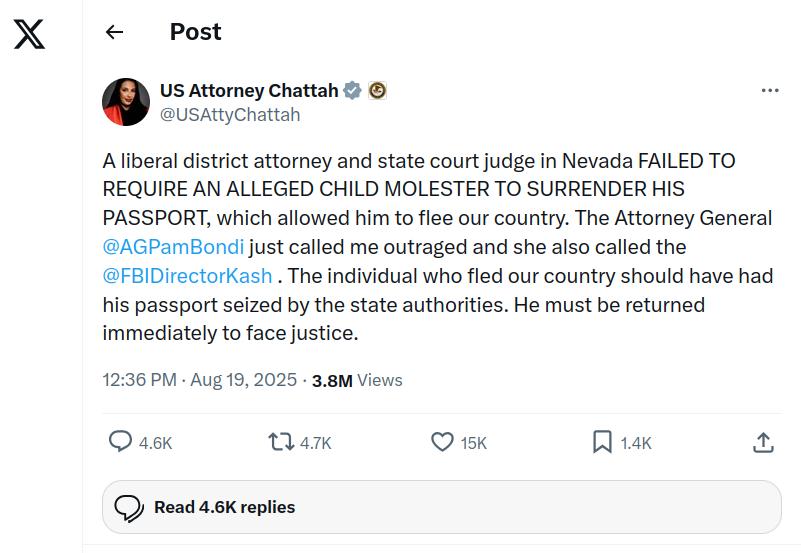This screenshot has height=553, width=801.
Task: Click the US Attorney Chattah display name
Action: [248, 90]
